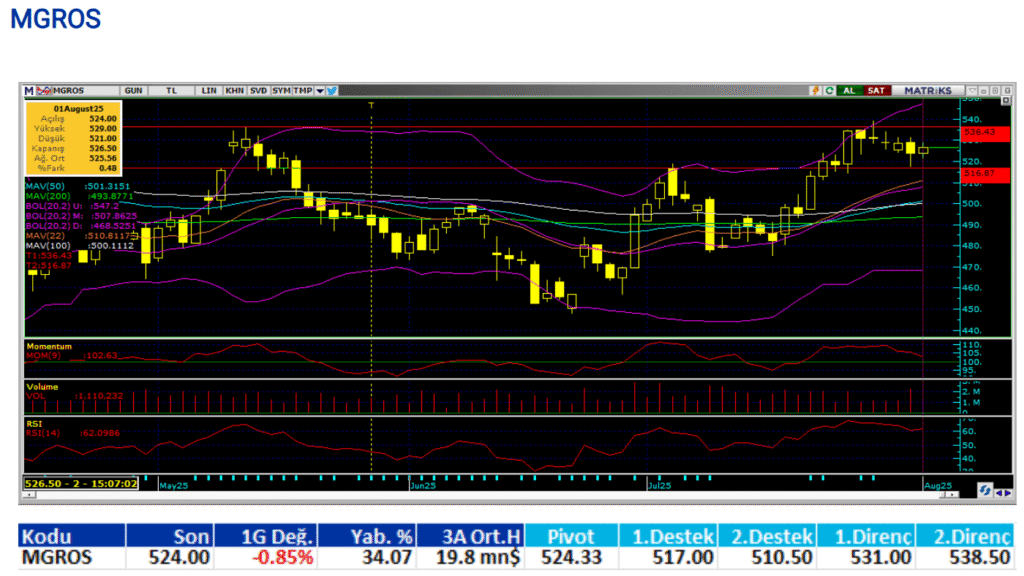1024x576 pixels.
Task: Click the 1.Destek column header
Action: [x=669, y=536]
